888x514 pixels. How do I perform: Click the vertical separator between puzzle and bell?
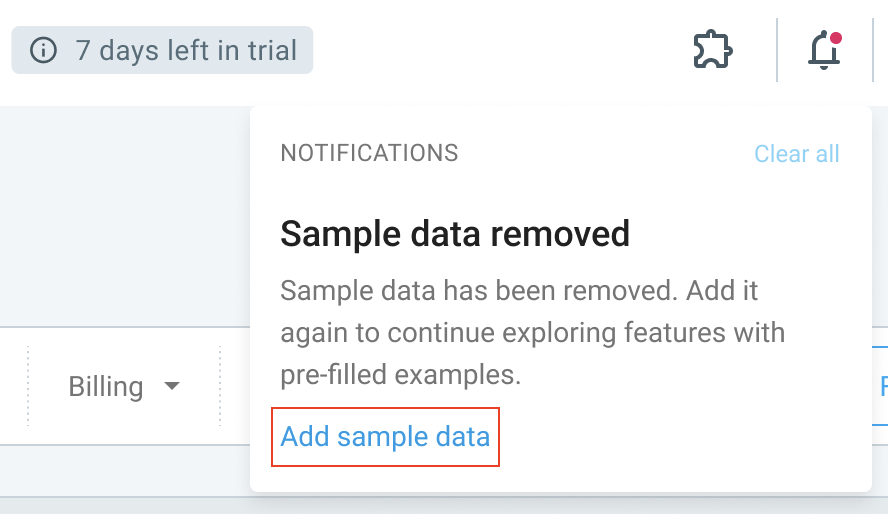[777, 50]
